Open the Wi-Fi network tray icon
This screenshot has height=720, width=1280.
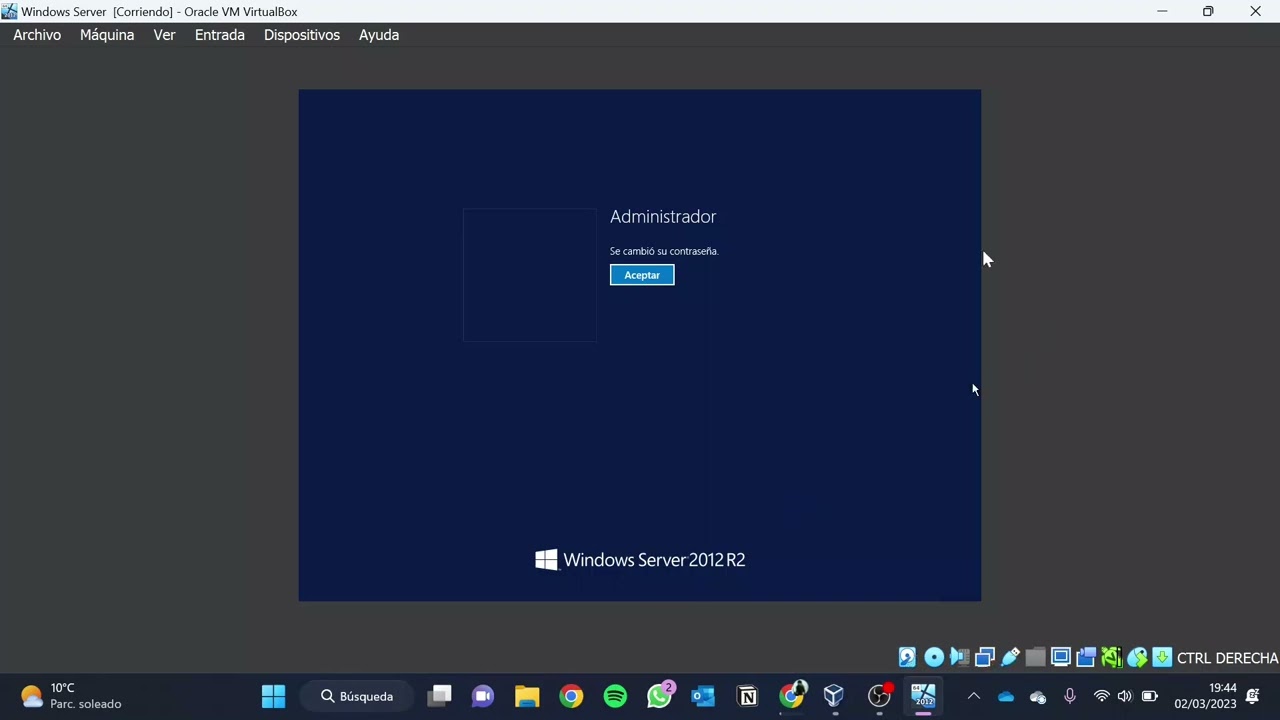tap(1101, 696)
